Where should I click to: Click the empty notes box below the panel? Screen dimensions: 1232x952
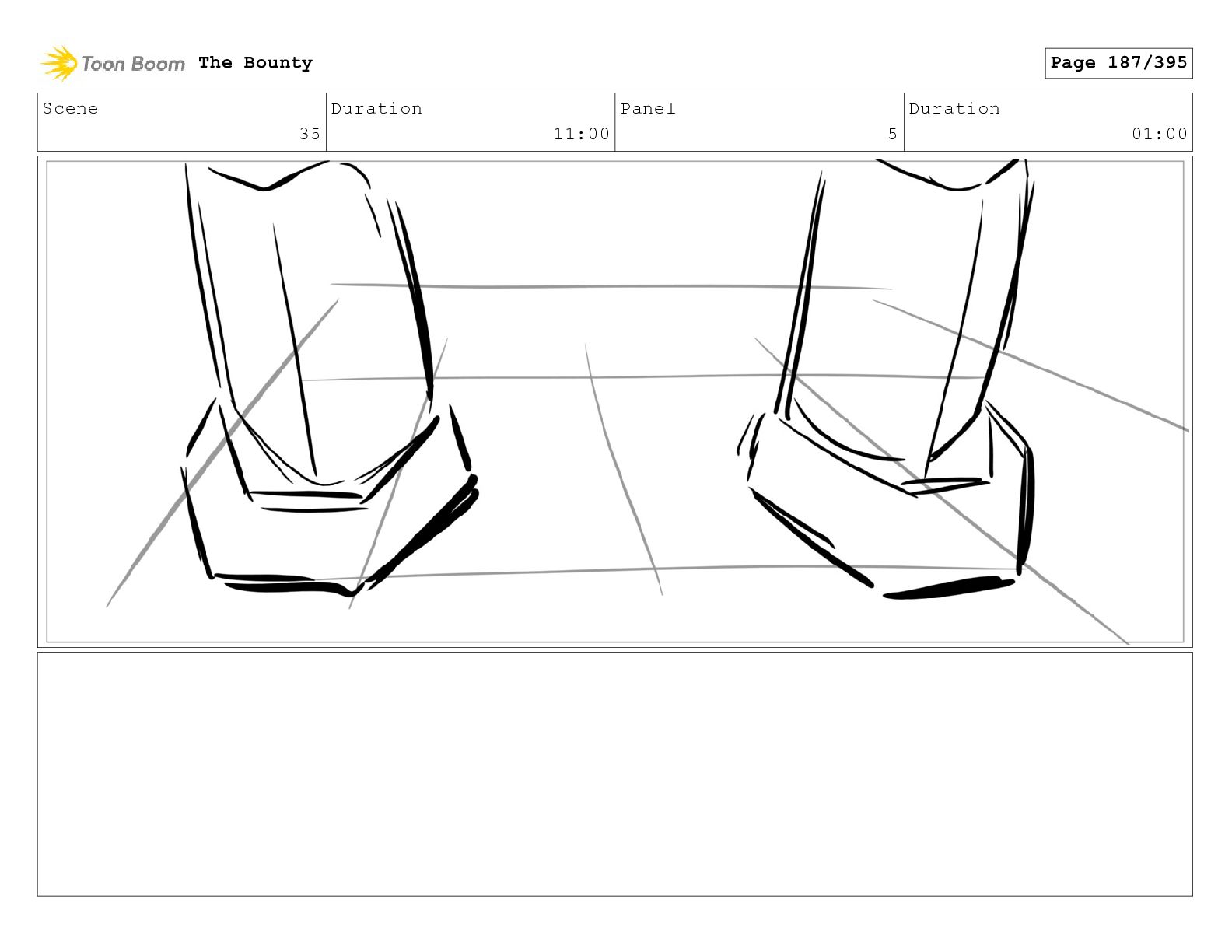pos(615,774)
